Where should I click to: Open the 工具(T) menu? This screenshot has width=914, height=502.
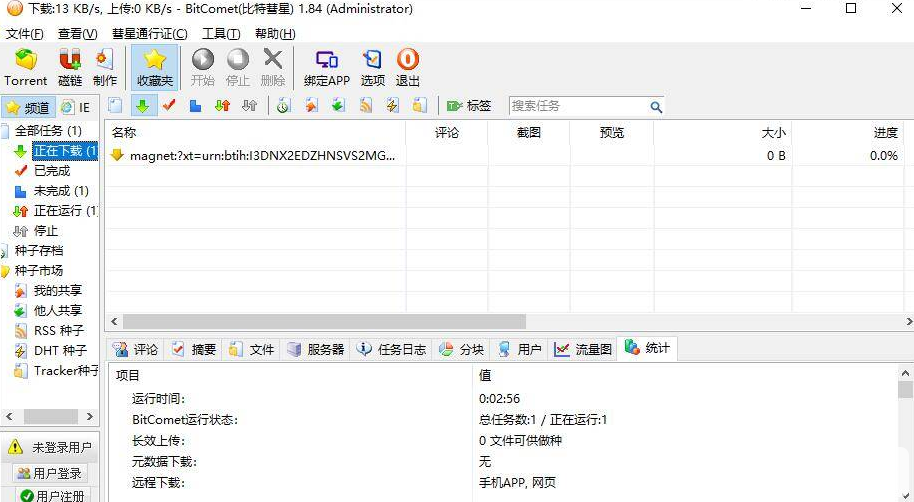[221, 34]
